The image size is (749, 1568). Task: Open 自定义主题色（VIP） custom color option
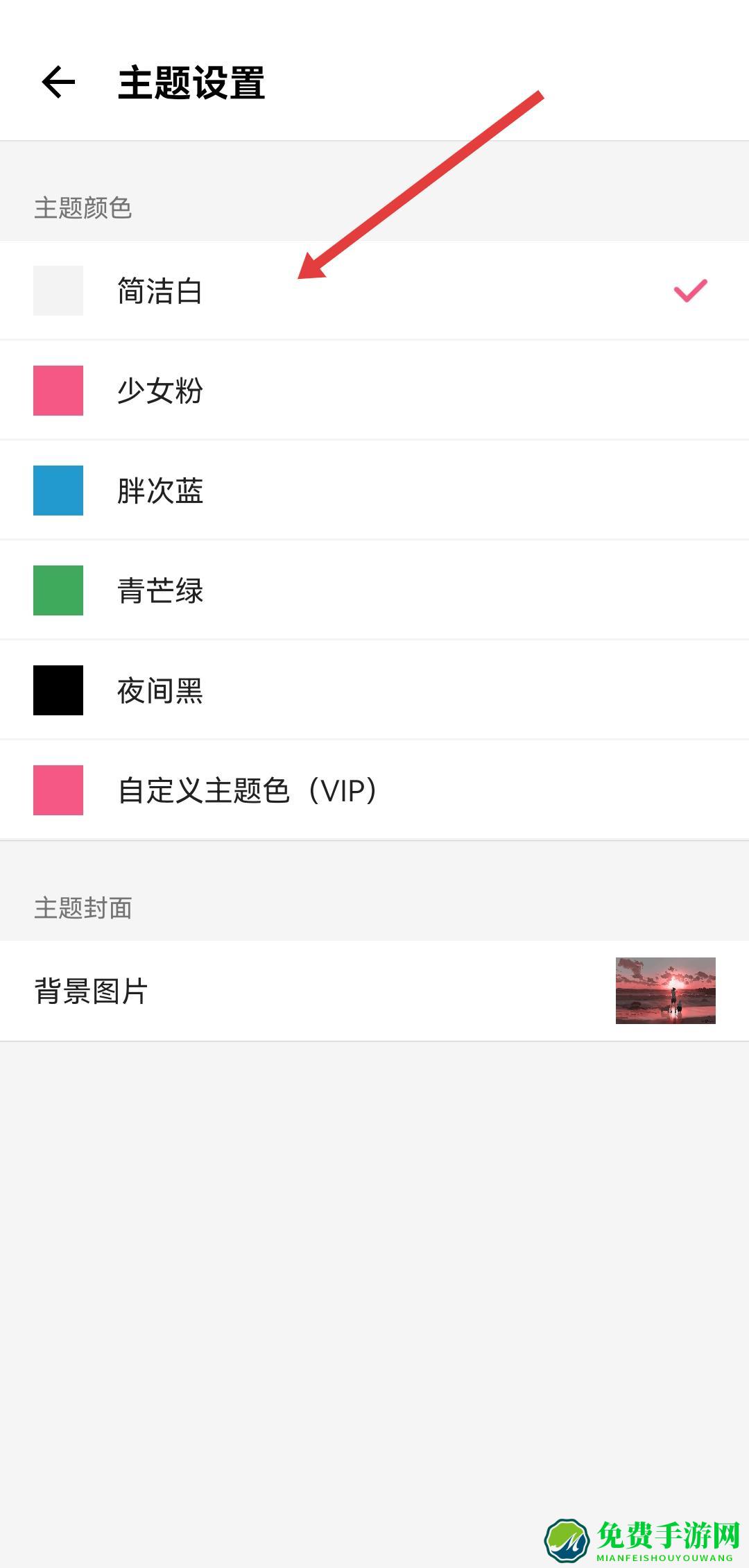click(247, 790)
